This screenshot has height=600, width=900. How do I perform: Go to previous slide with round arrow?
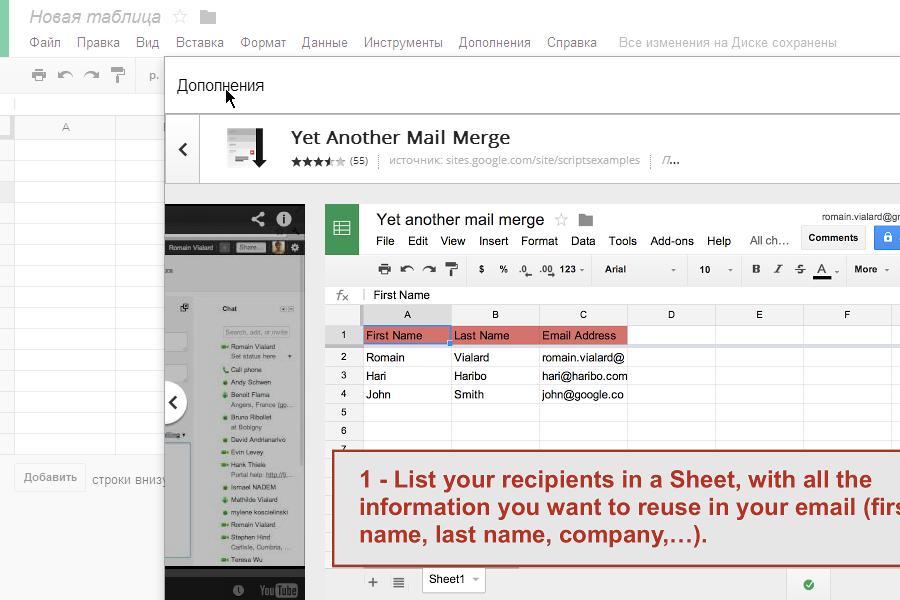tap(173, 402)
